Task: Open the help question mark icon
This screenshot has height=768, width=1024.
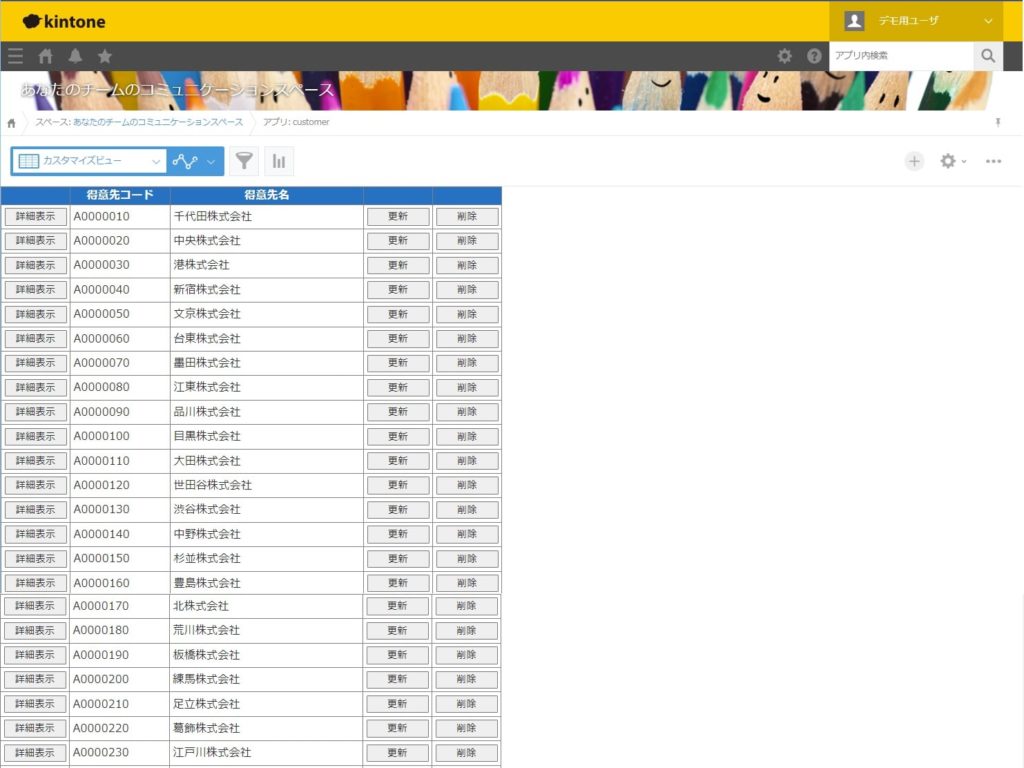Action: tap(814, 56)
